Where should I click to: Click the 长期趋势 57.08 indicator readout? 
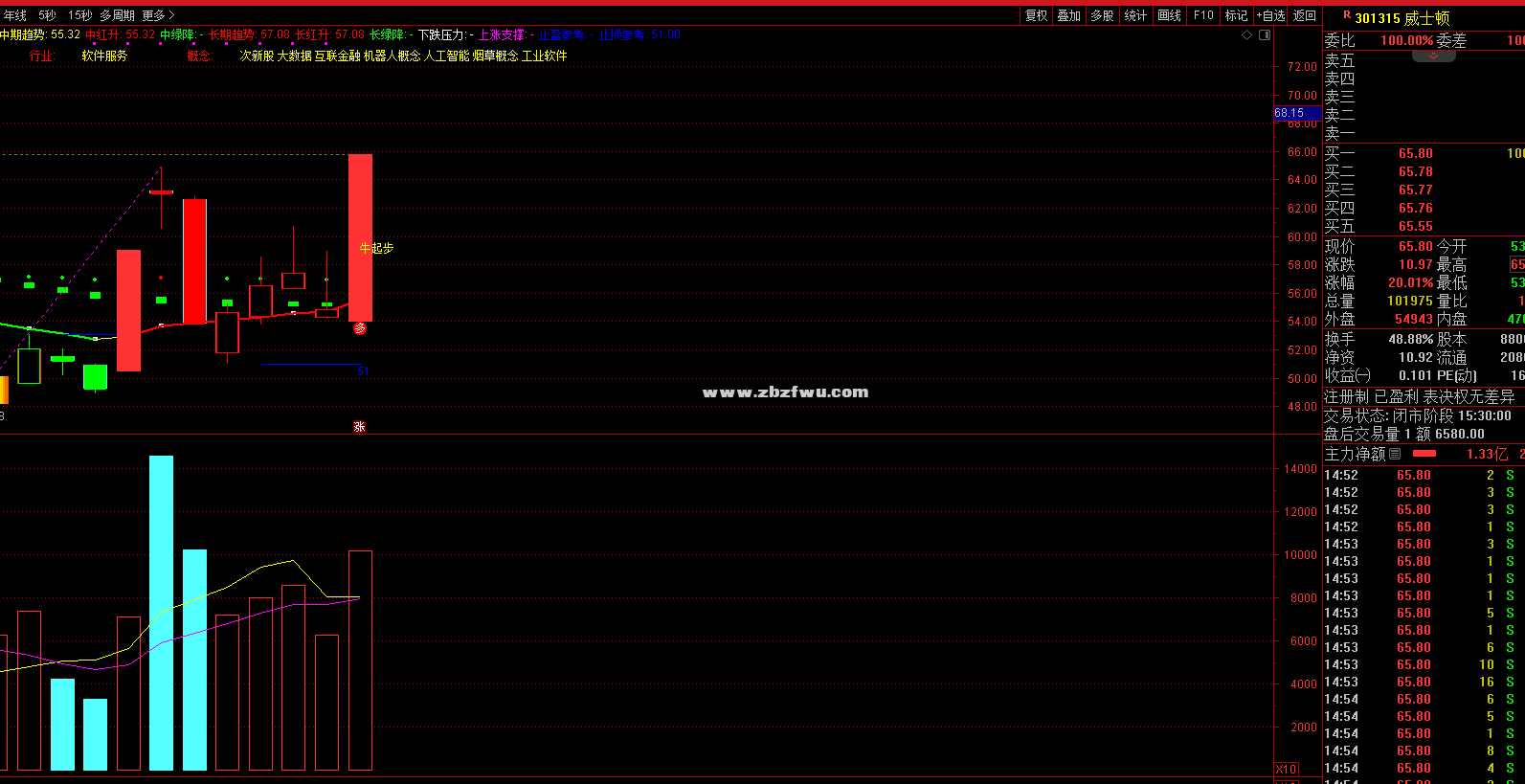pos(249,34)
